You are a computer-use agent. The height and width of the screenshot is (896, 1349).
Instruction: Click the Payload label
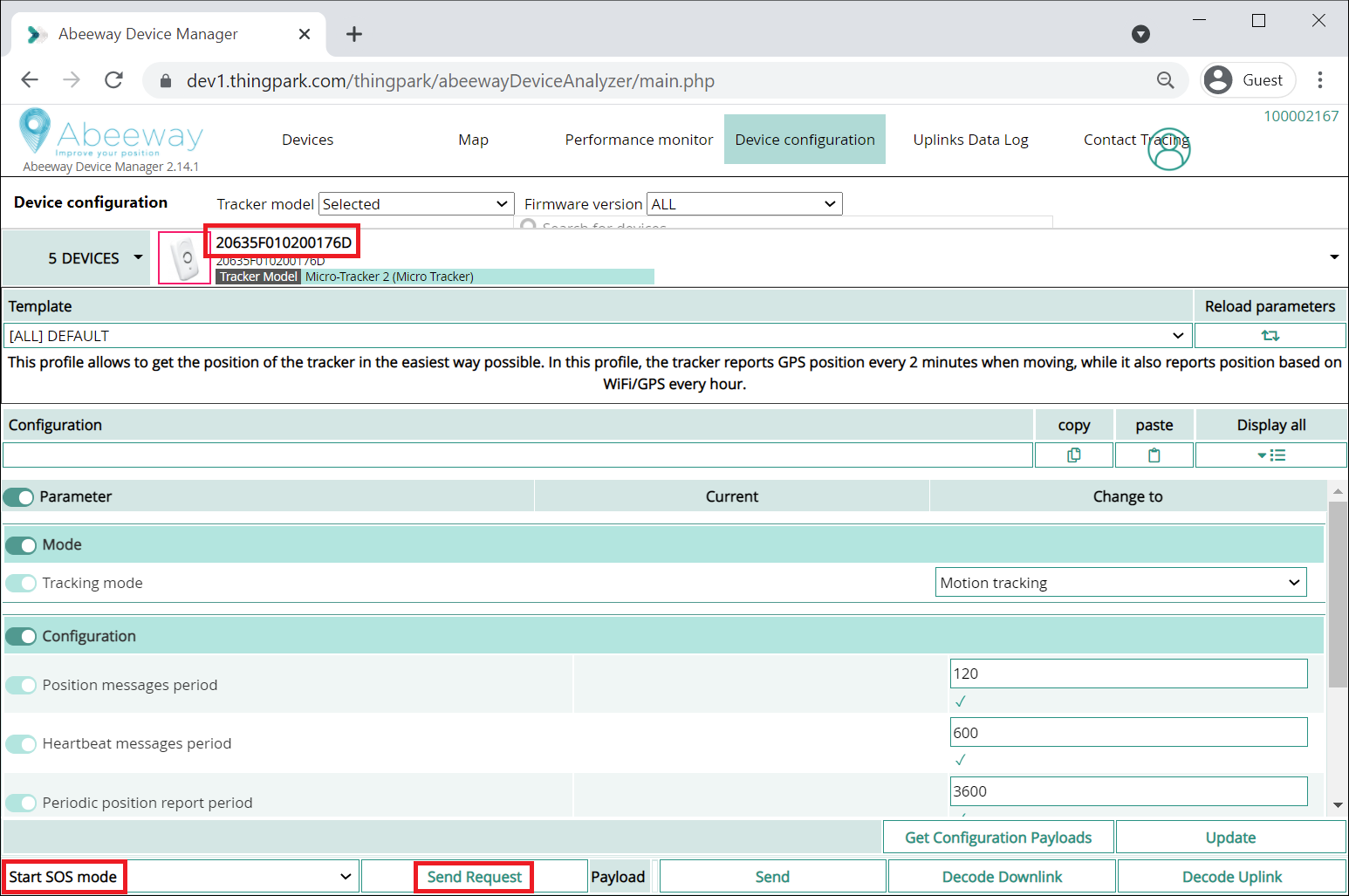(618, 877)
